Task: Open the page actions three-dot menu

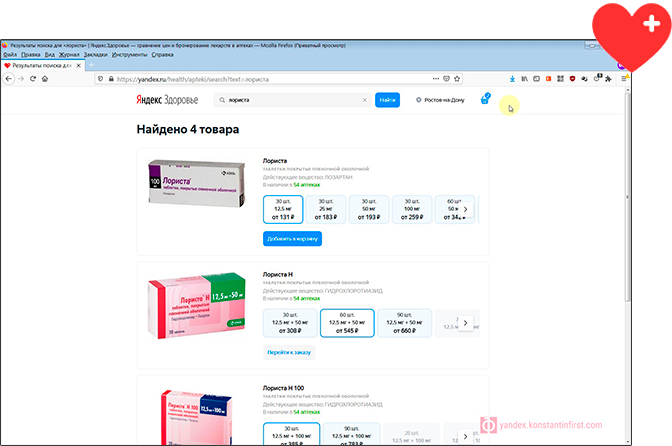Action: pos(436,79)
